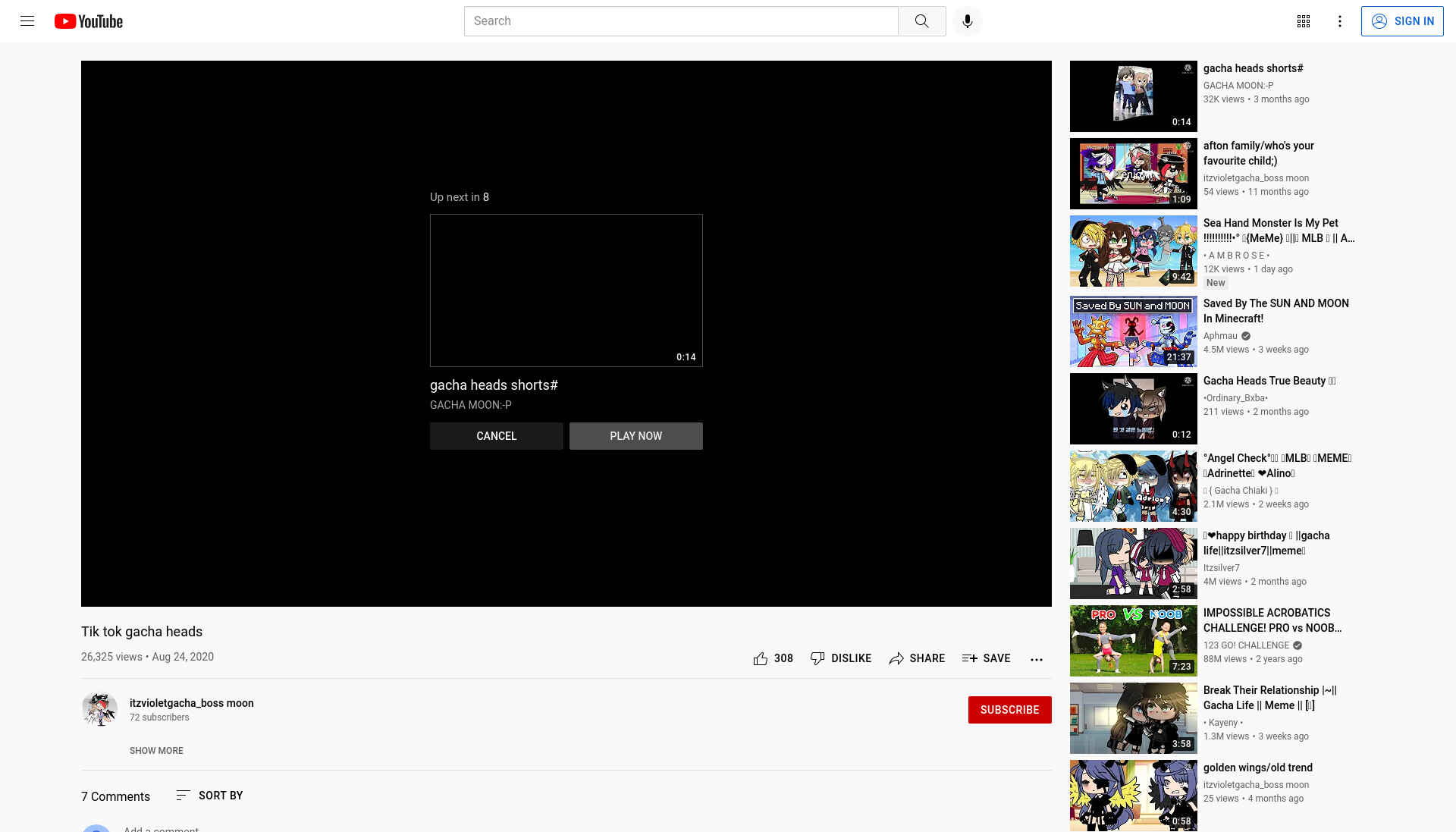The height and width of the screenshot is (832, 1456).
Task: Subscribe to itzvioletgacha_boss moon channel
Action: (x=1009, y=710)
